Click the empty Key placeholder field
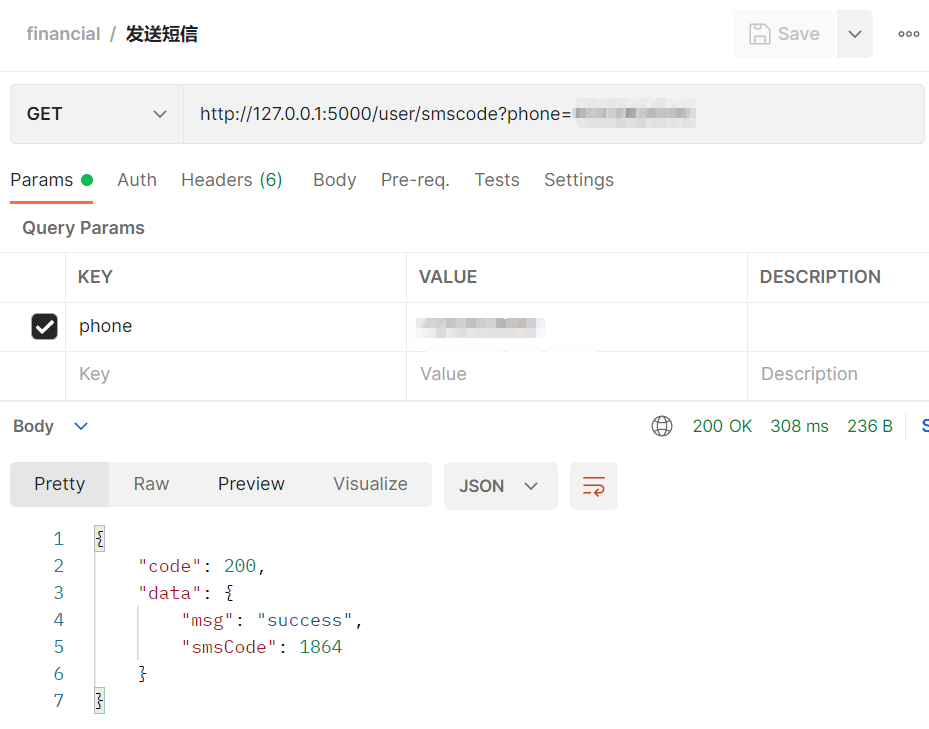This screenshot has height=729, width=929. pyautogui.click(x=236, y=374)
